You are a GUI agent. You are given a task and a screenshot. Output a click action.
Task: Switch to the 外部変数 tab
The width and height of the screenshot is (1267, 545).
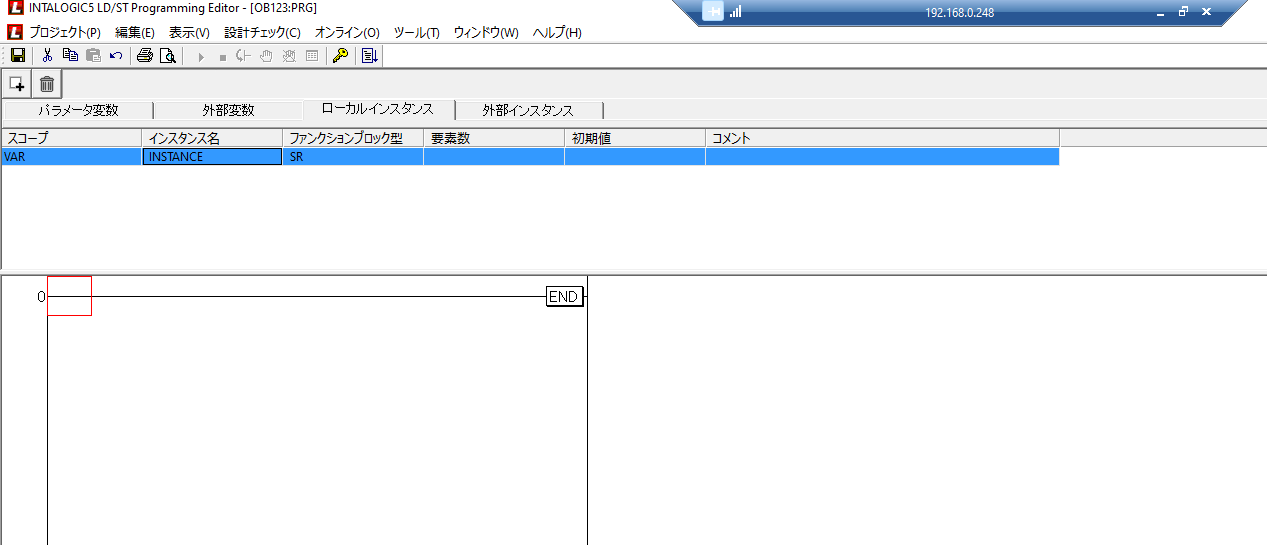tap(228, 110)
